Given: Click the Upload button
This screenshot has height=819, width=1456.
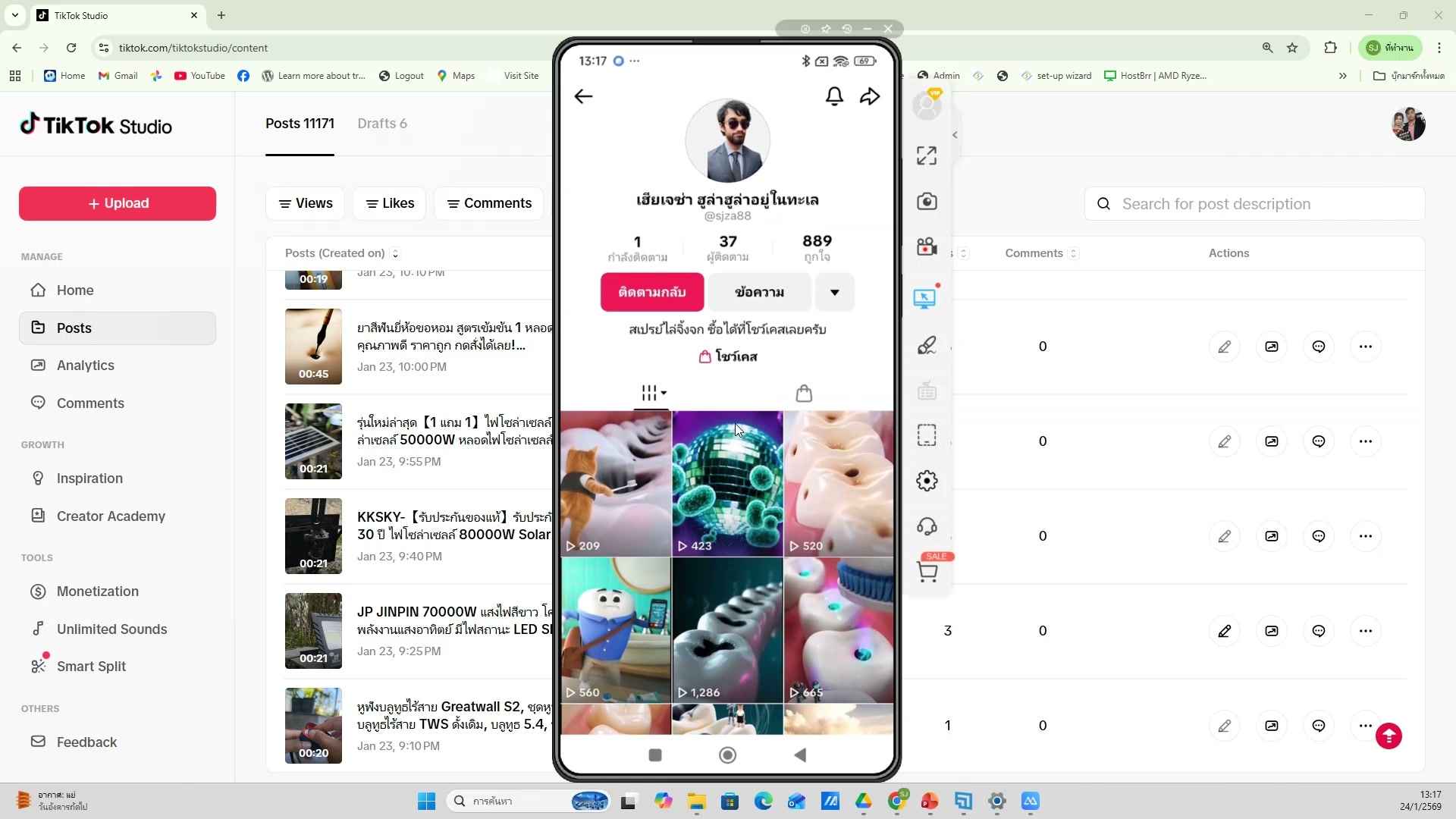Looking at the screenshot, I should click(x=116, y=203).
